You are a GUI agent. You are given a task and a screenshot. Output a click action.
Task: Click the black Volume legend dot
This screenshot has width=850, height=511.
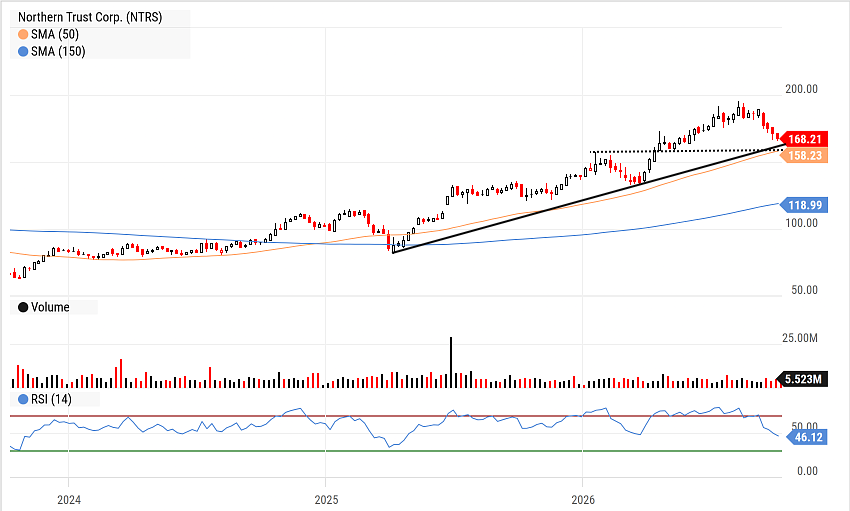(x=23, y=307)
